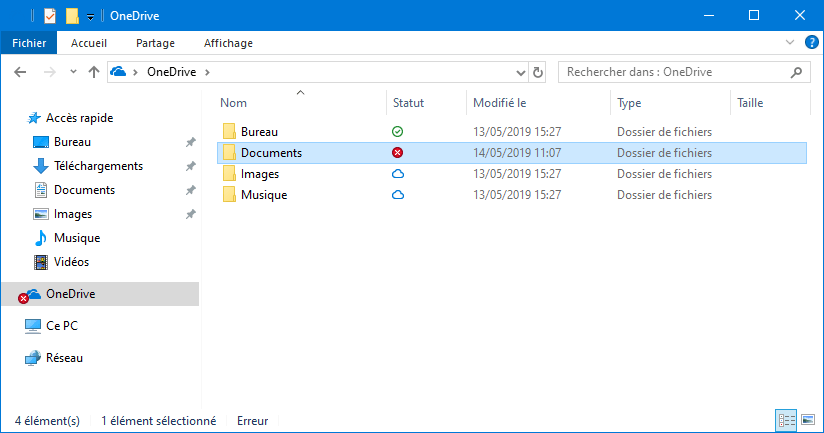Image resolution: width=824 pixels, height=433 pixels.
Task: Click the magnifier search icon
Action: click(x=796, y=73)
